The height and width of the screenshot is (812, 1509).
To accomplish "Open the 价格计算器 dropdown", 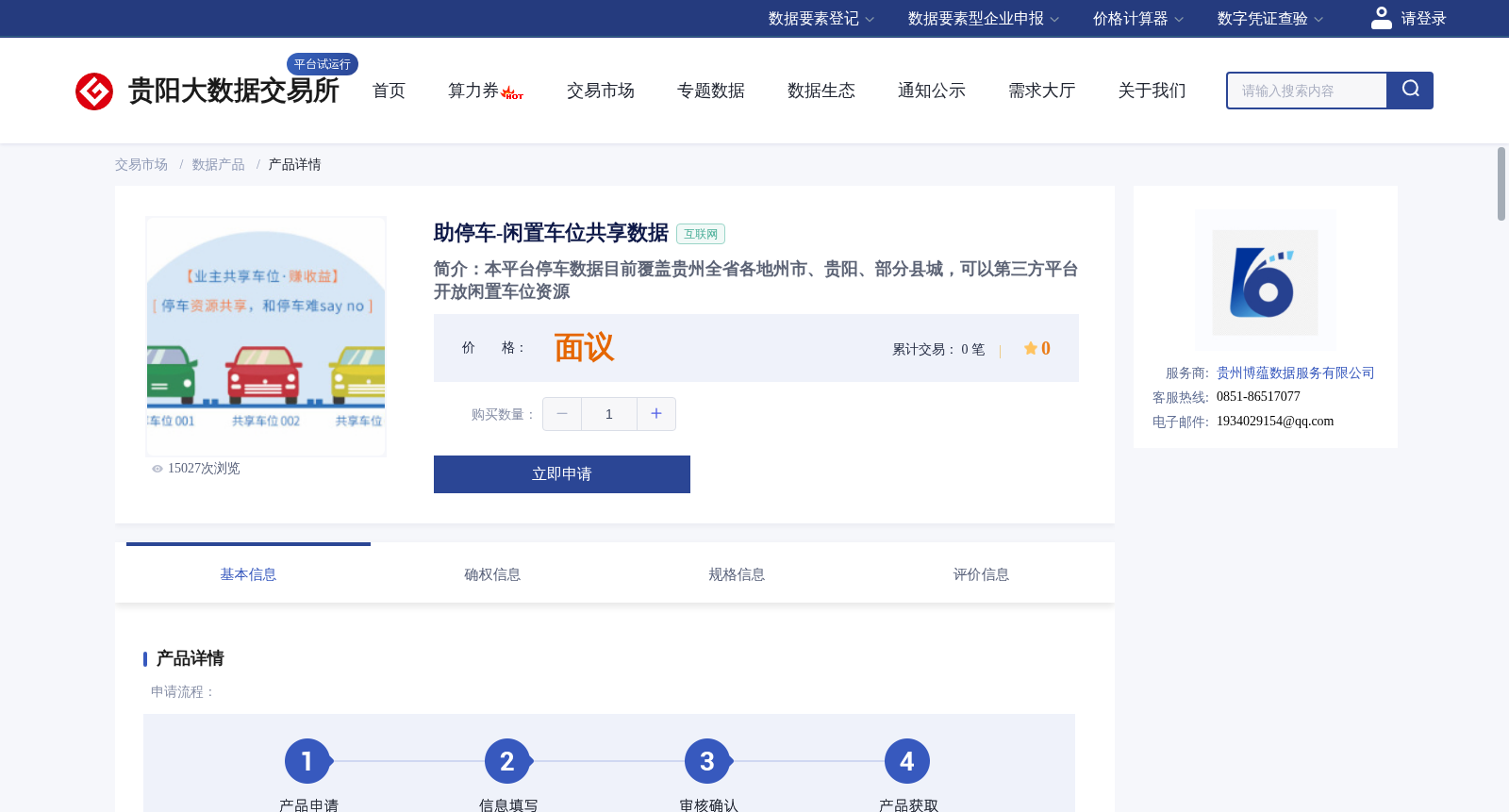I will click(1138, 19).
